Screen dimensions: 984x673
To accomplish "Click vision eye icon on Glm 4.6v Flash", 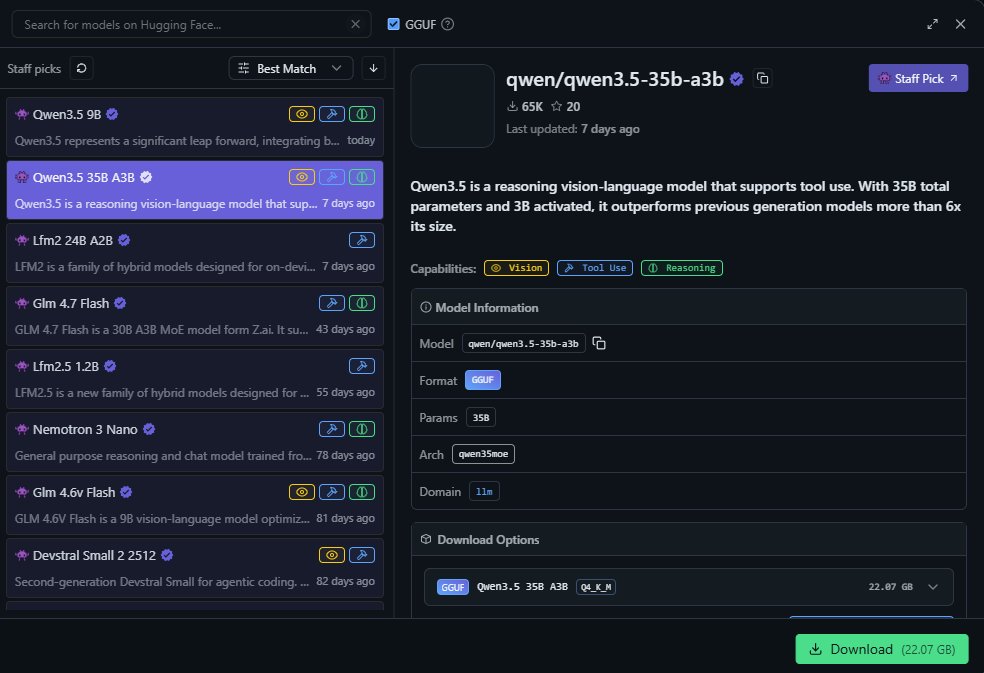I will [302, 492].
